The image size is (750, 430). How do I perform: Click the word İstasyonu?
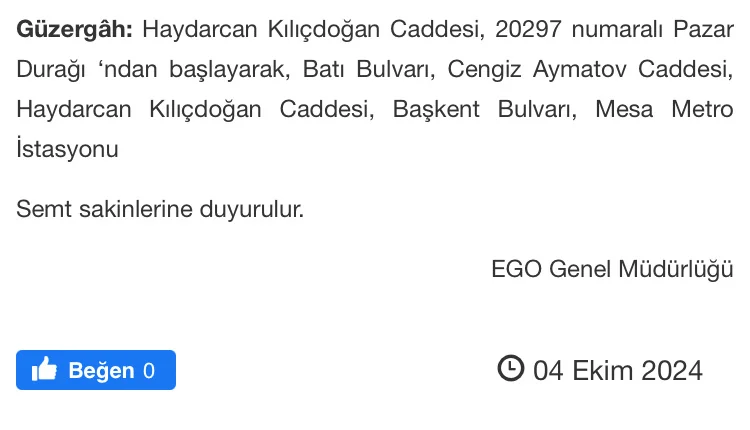68,150
